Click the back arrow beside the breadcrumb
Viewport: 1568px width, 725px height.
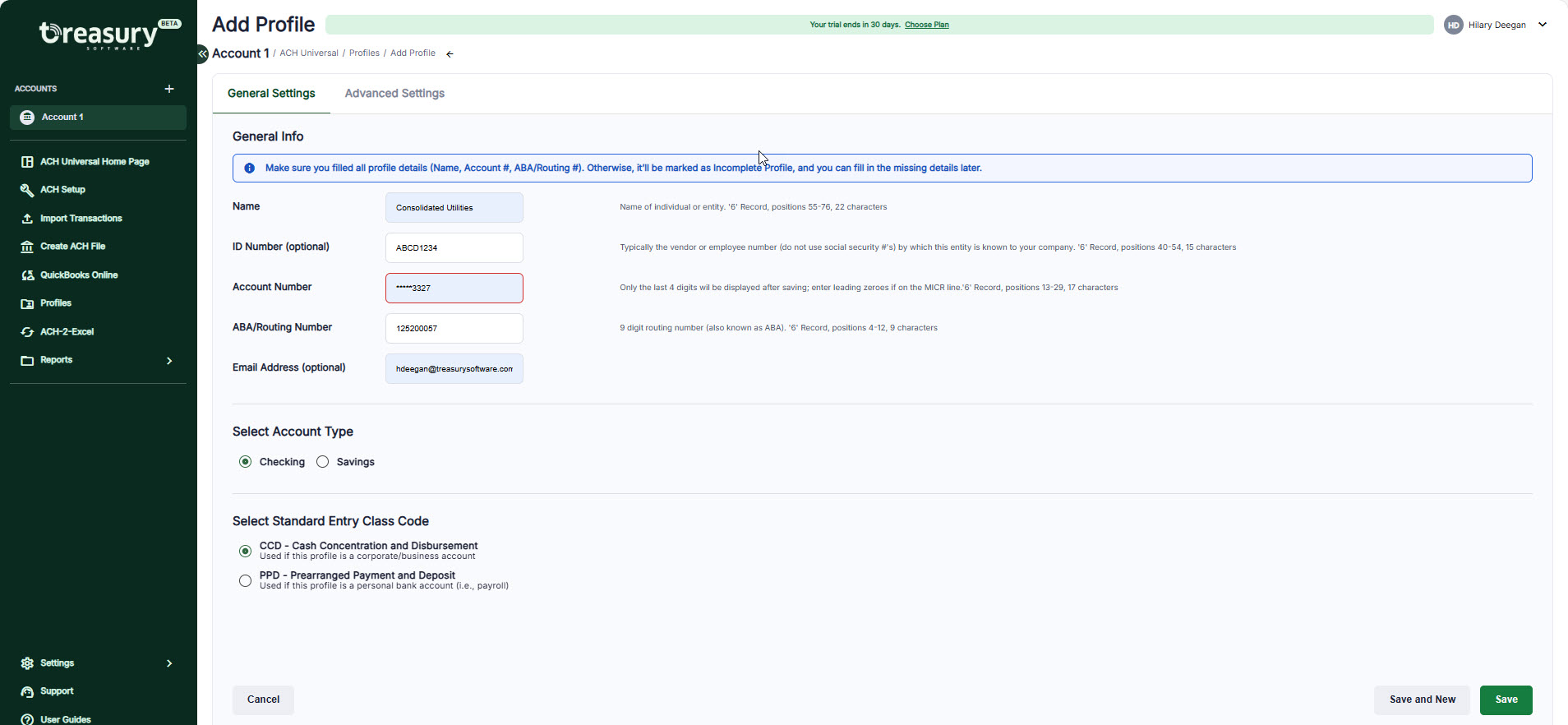tap(450, 54)
